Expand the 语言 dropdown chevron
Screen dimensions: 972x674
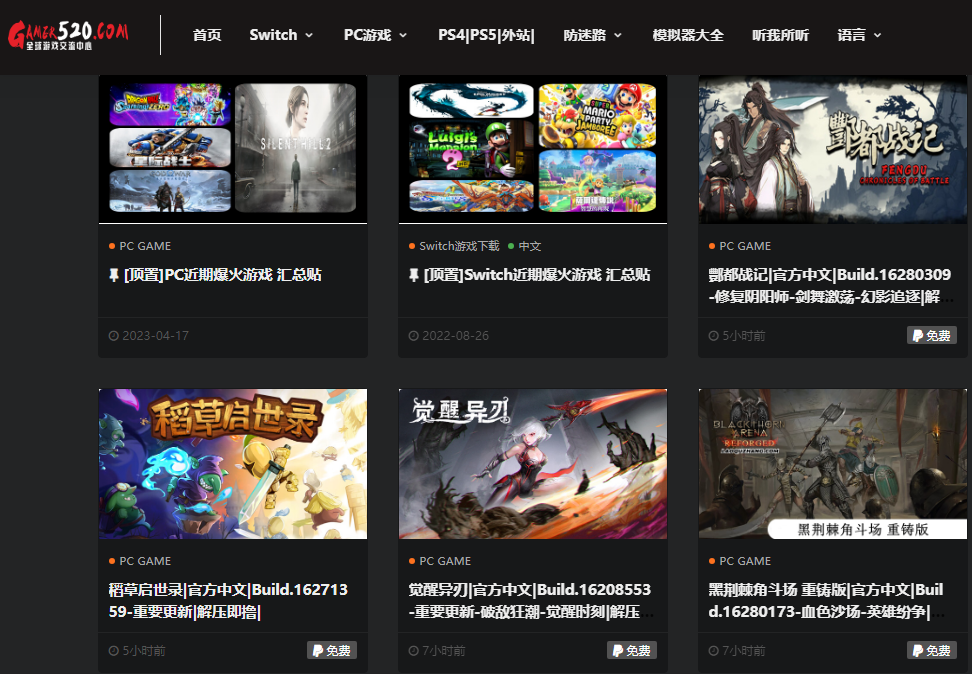877,35
